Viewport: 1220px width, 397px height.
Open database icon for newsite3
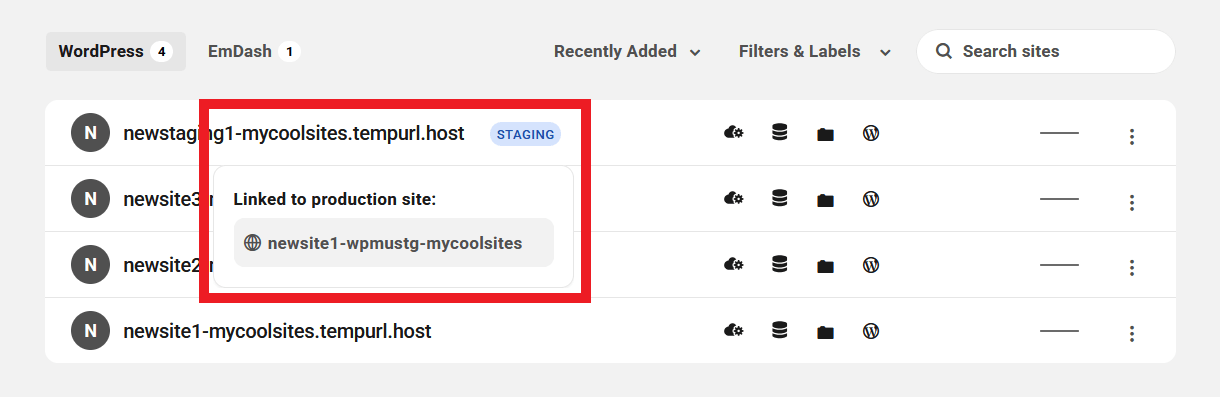click(779, 199)
